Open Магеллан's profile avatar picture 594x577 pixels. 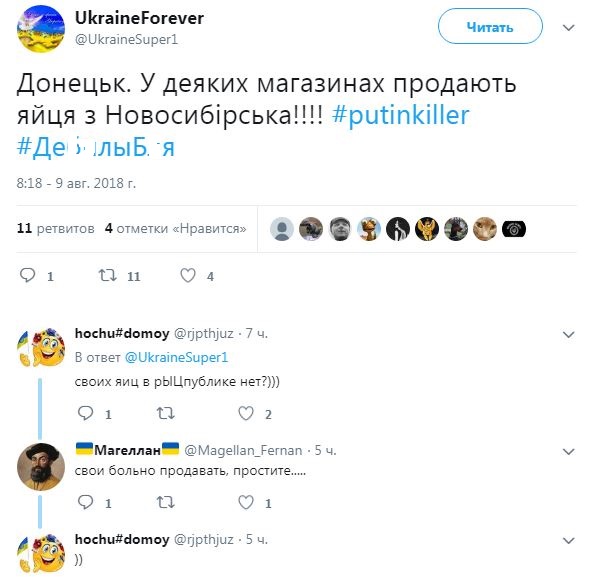[41, 467]
